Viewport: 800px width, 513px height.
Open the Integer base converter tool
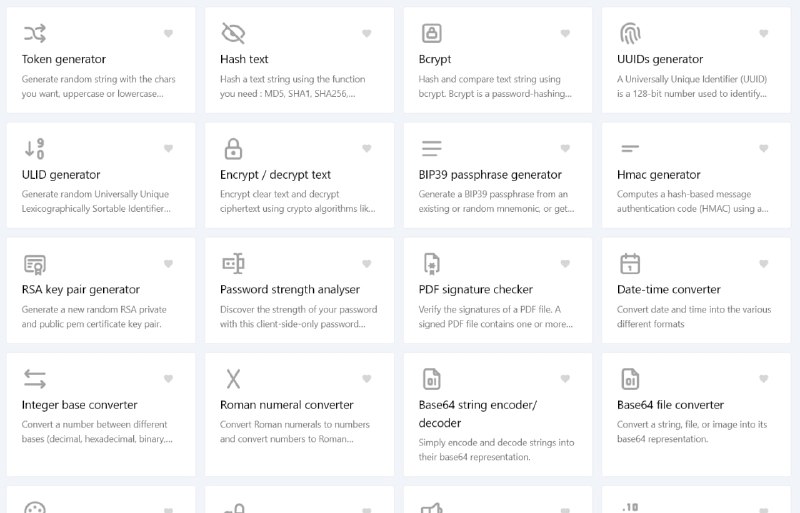(101, 414)
